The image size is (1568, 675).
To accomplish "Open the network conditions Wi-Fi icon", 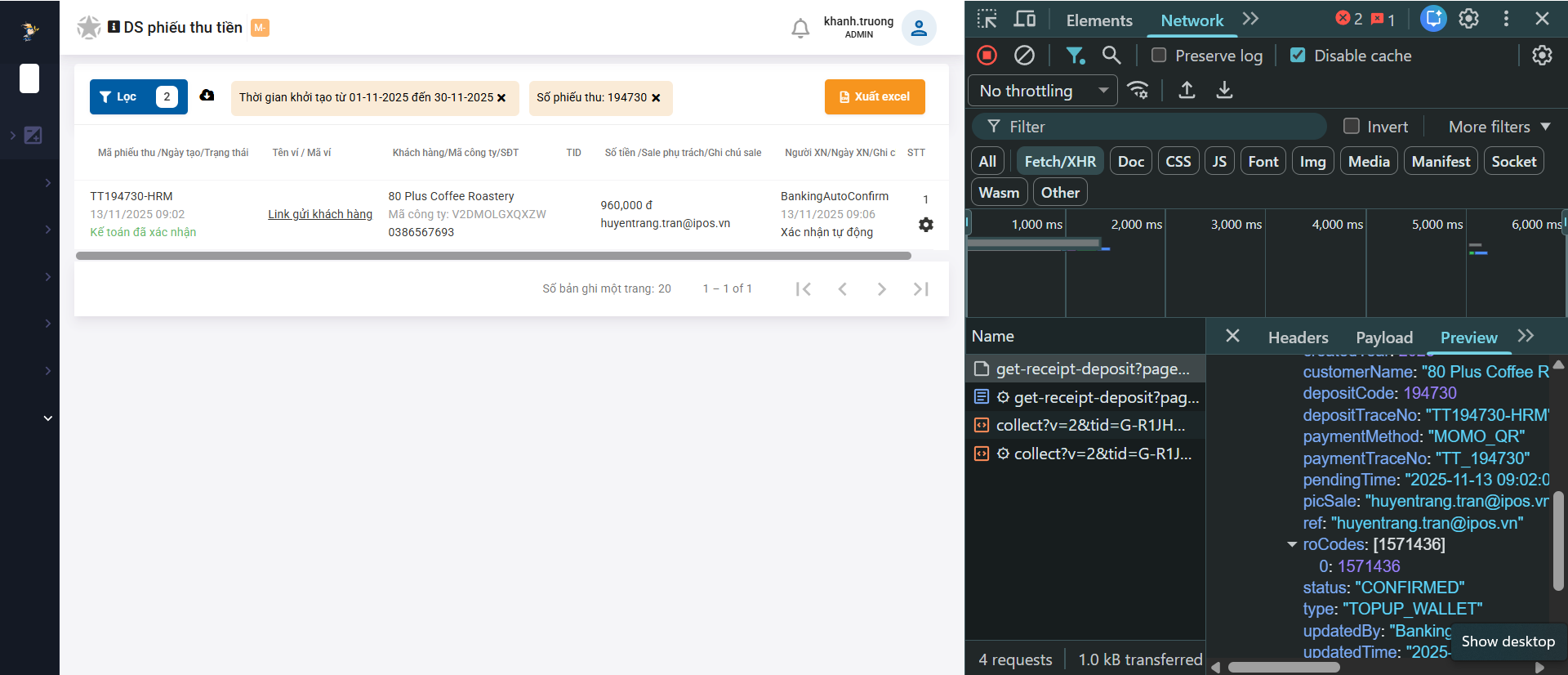I will coord(1138,90).
